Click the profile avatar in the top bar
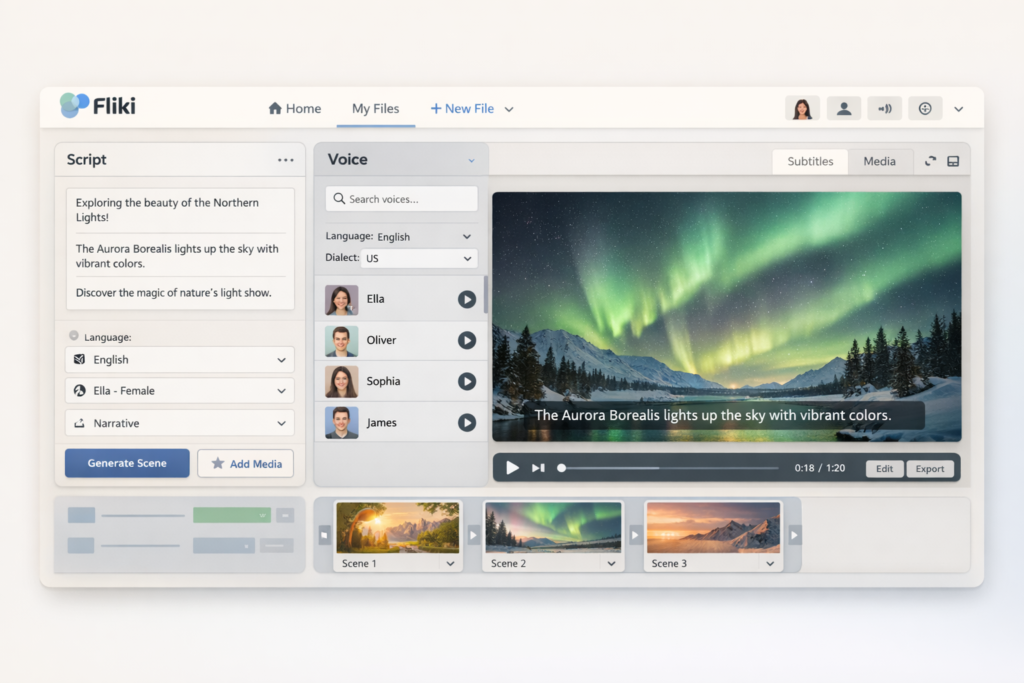Viewport: 1024px width, 683px height. click(802, 108)
